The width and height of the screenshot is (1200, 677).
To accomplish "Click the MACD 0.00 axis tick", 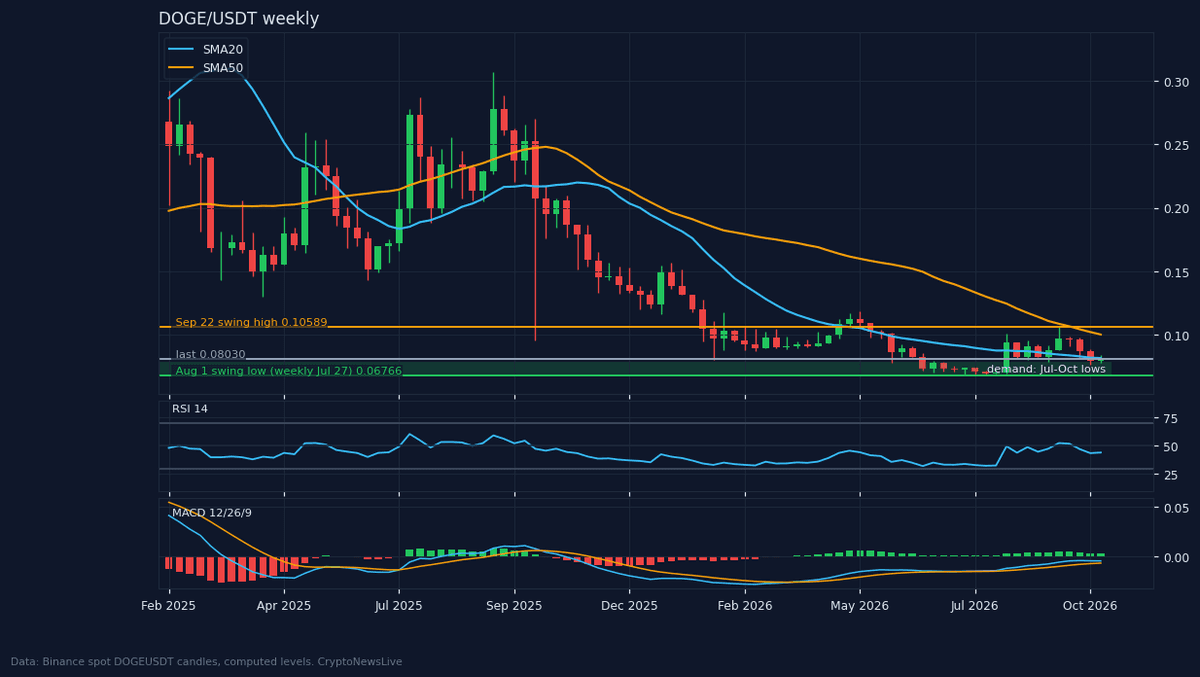I will (x=1175, y=558).
